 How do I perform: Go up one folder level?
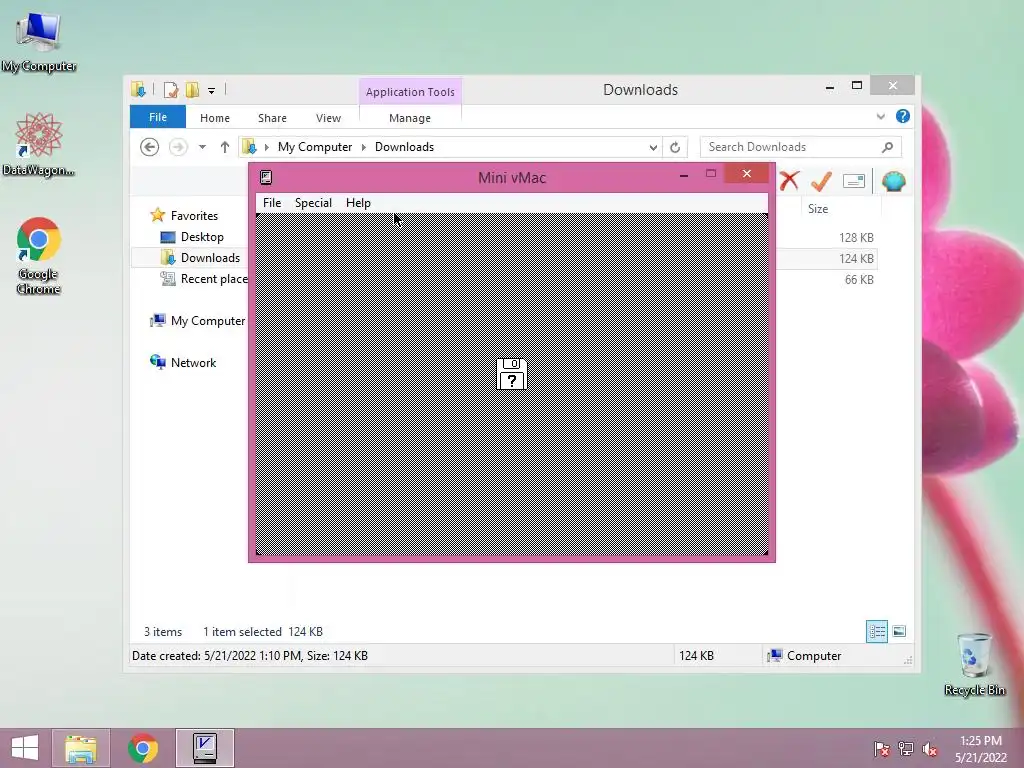coord(225,147)
